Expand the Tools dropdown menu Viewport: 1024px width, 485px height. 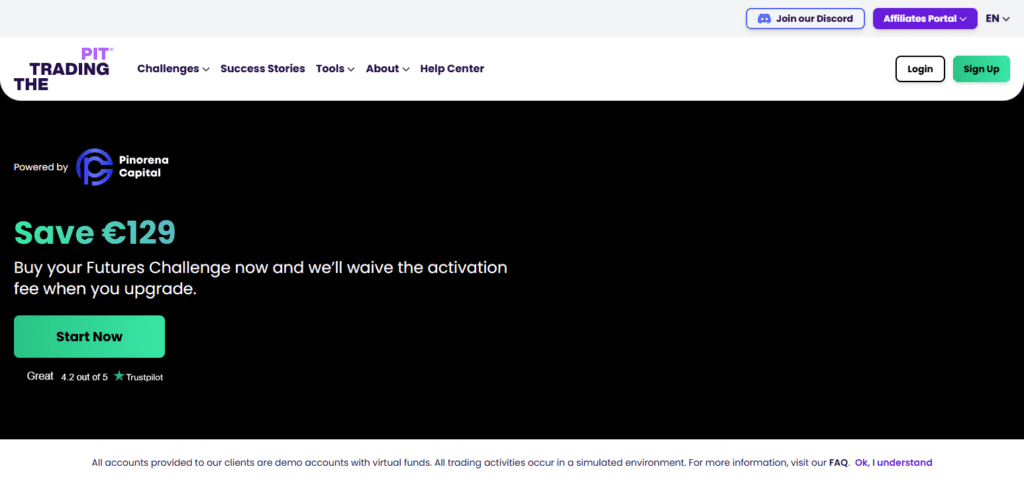point(335,69)
